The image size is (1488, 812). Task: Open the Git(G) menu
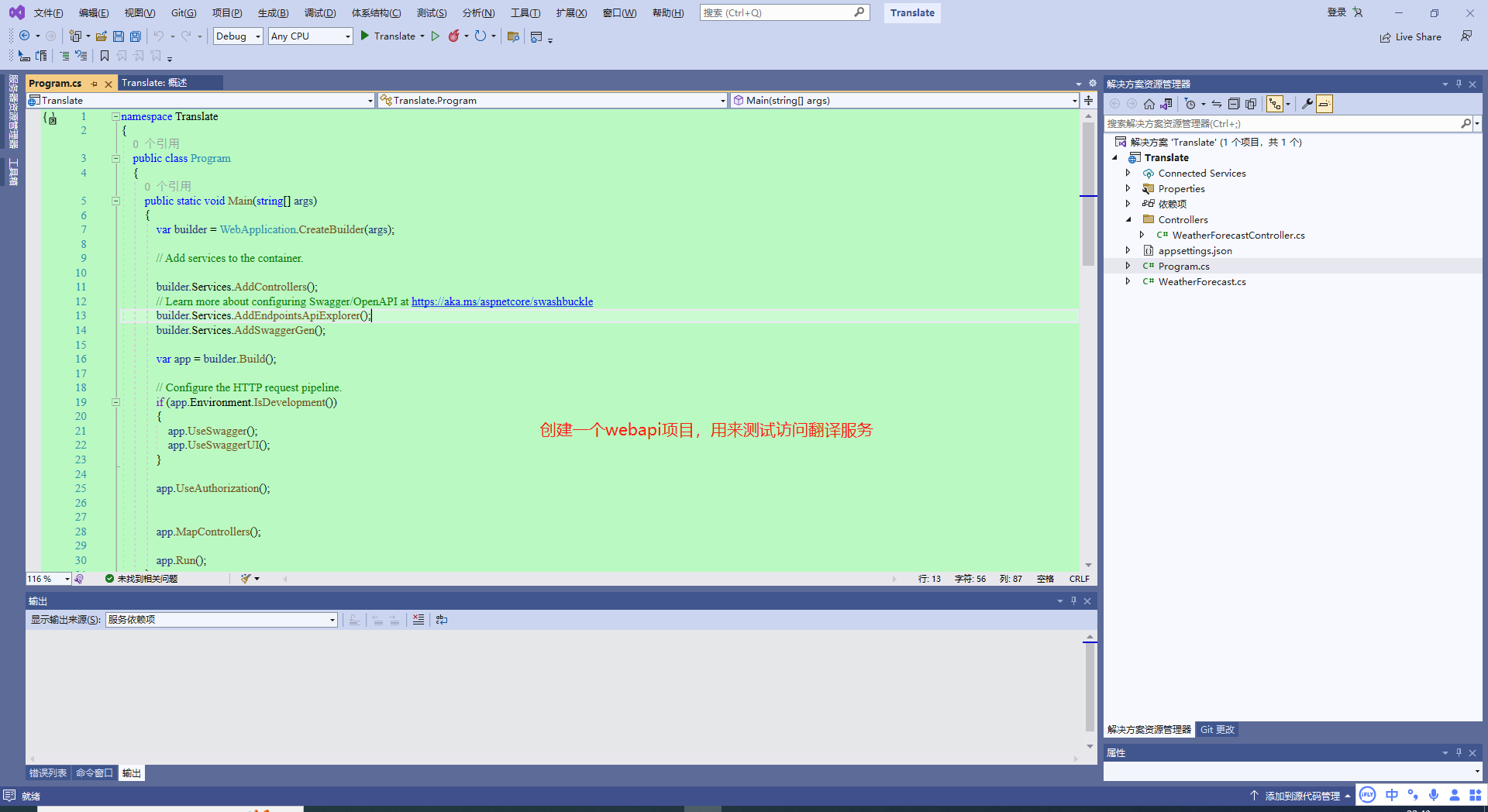[184, 13]
